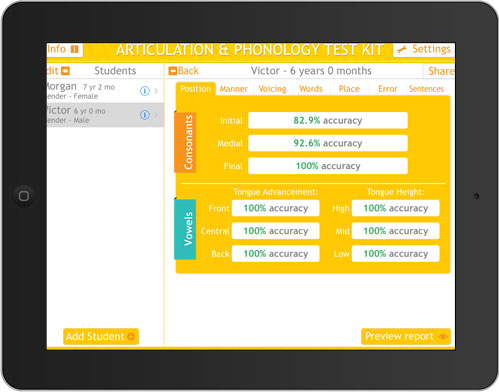Tap the Edit students icon
The height and width of the screenshot is (392, 499).
66,71
